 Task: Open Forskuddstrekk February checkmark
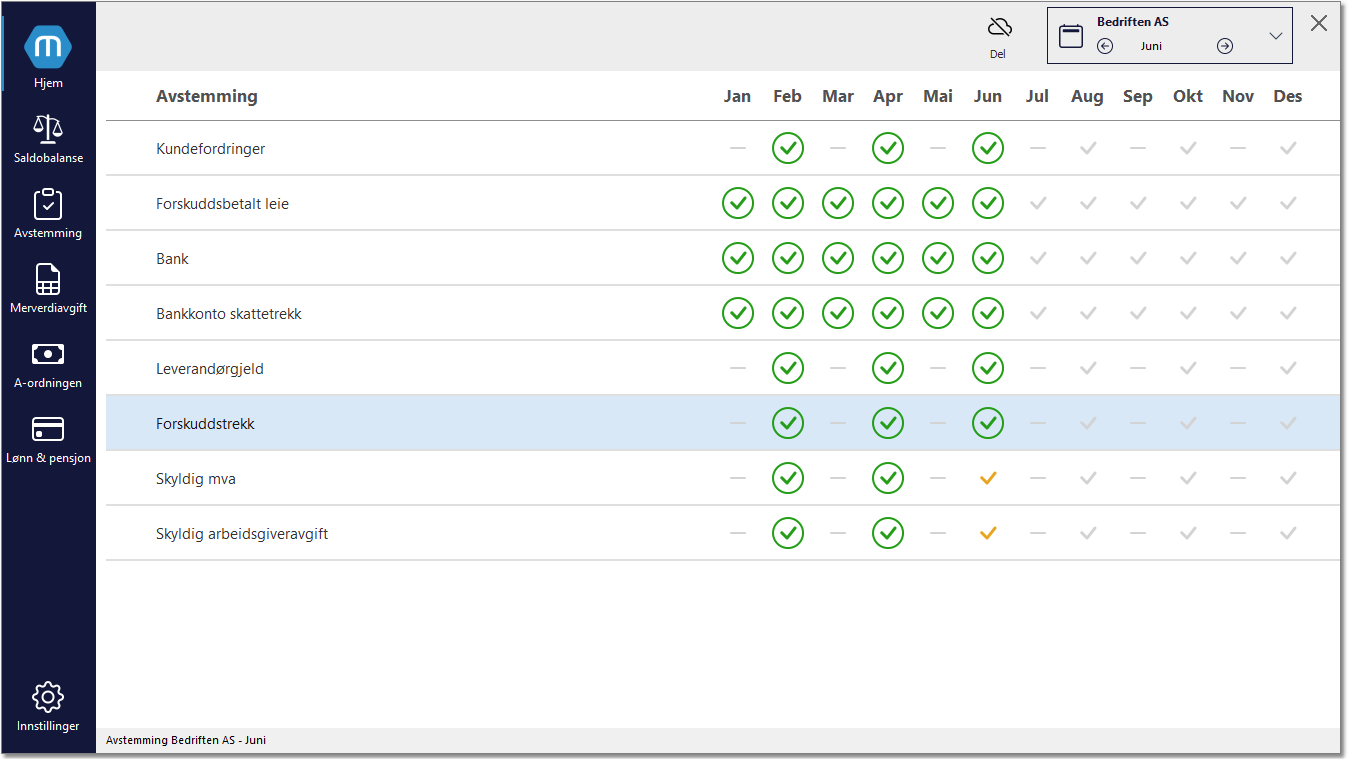(x=788, y=423)
